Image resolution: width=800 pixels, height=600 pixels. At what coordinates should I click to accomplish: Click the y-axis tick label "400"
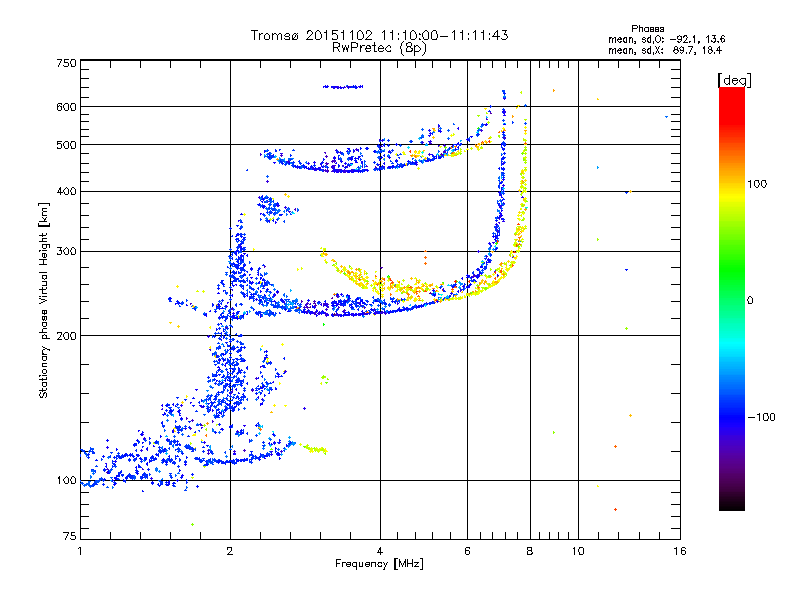click(x=66, y=191)
